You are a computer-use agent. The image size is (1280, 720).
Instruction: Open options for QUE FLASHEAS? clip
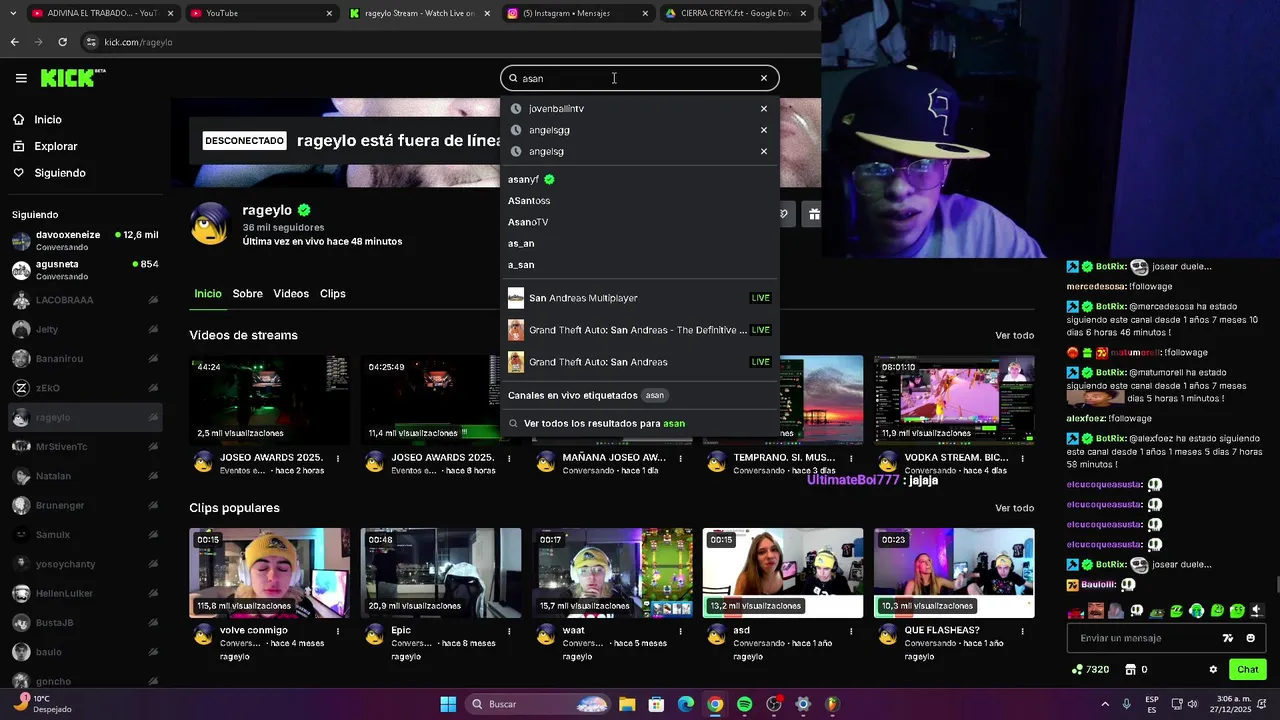pos(1022,631)
